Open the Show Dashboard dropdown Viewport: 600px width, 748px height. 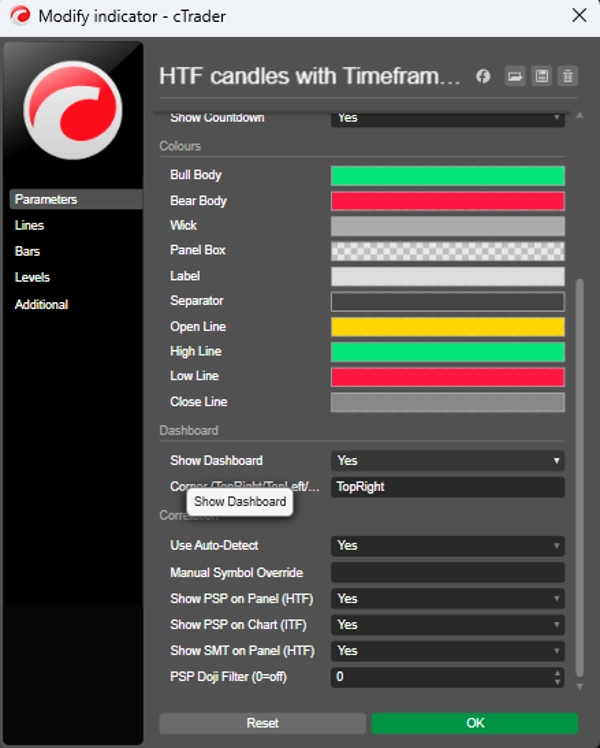click(447, 460)
